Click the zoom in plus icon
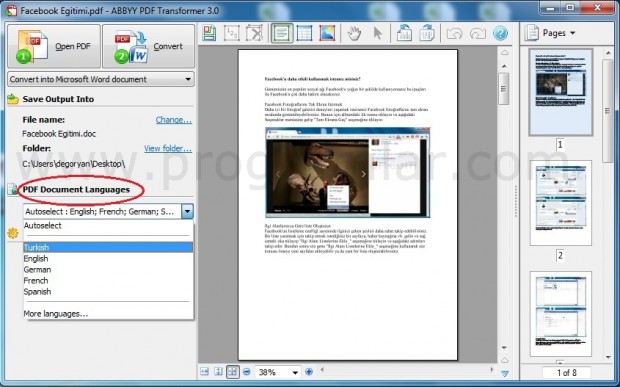 tap(309, 372)
